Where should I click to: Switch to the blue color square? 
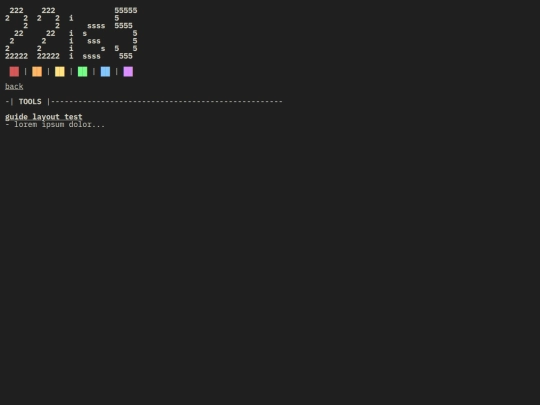click(x=105, y=72)
